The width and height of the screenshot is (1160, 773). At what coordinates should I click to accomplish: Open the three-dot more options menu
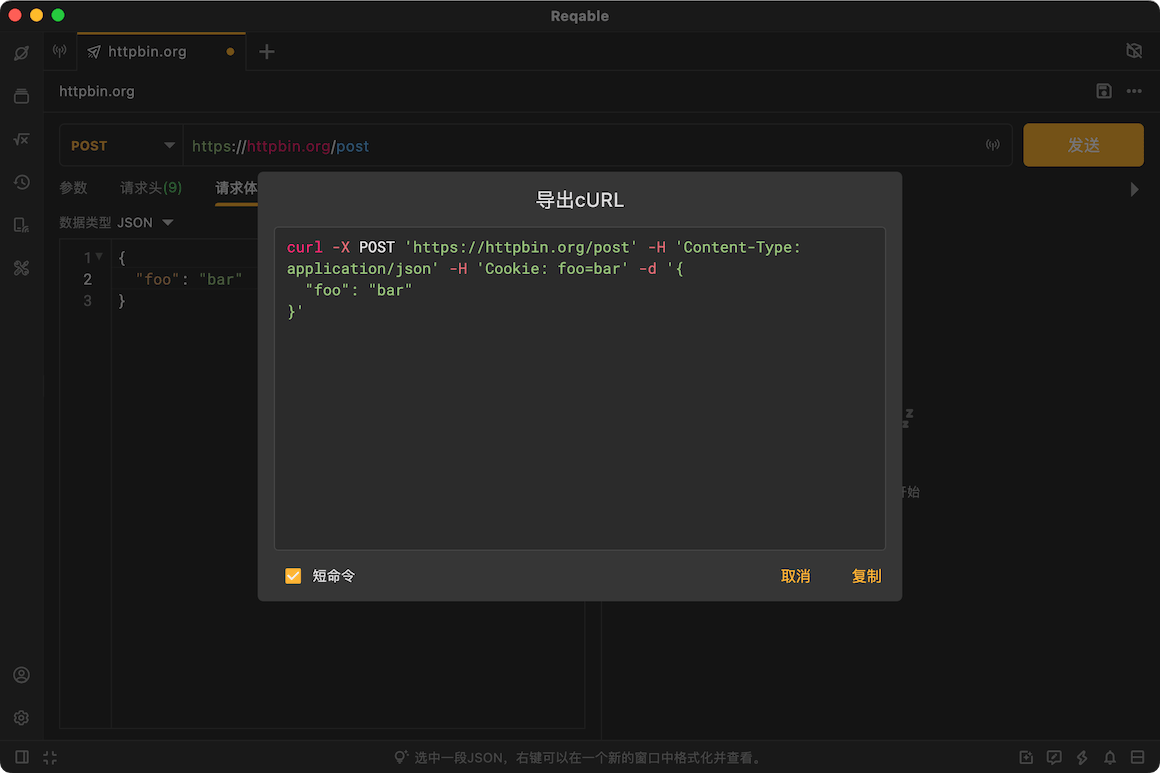pyautogui.click(x=1134, y=91)
